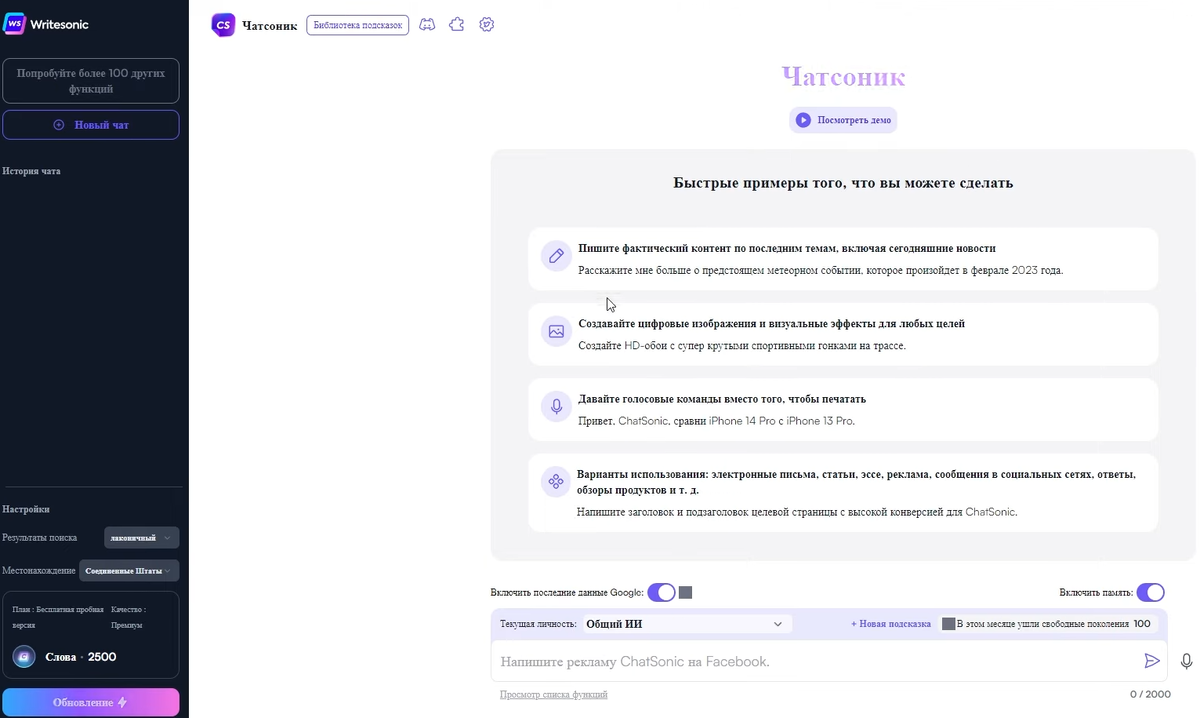This screenshot has height=718, width=1200.
Task: Click 'Давайте голосовые команды' card title
Action: click(722, 399)
